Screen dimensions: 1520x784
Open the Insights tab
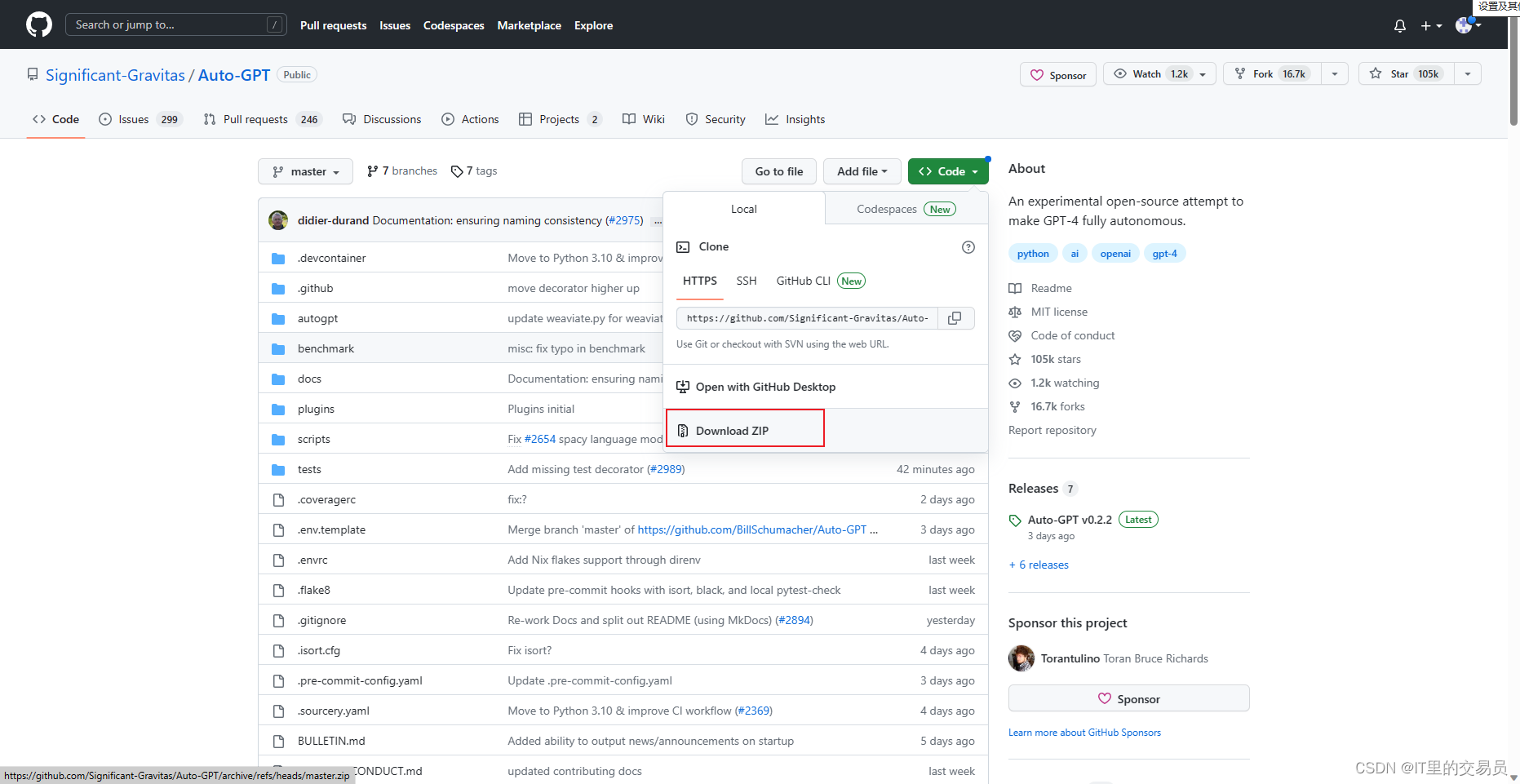[x=795, y=119]
